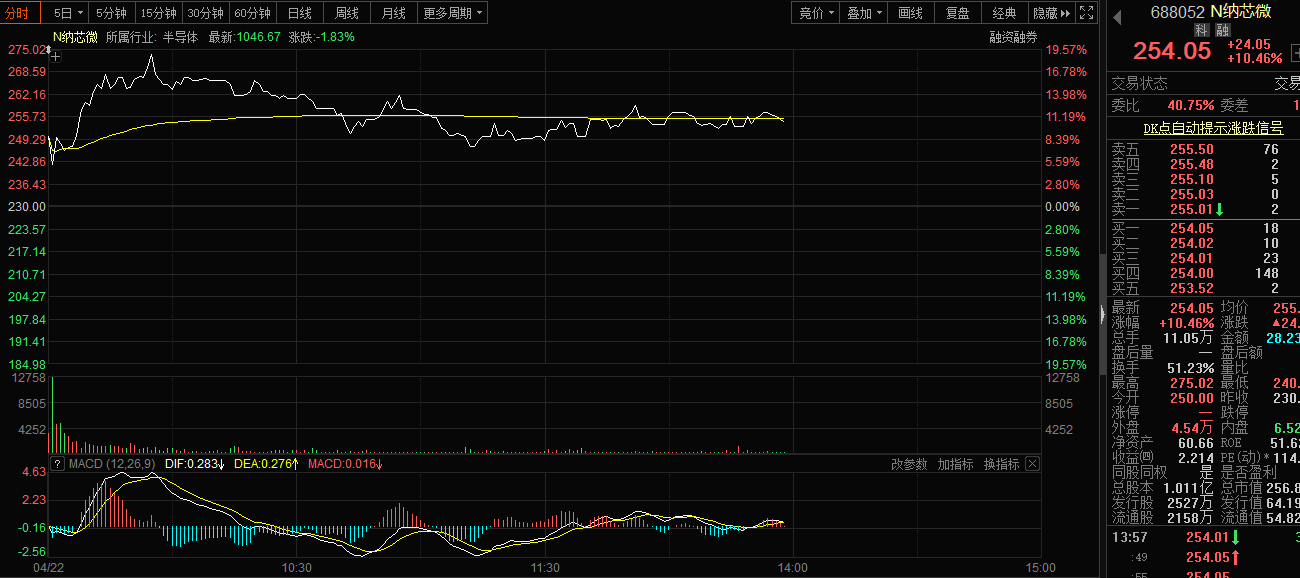Screen dimensions: 1300x578
Task: Click the 流通股 value 2158万
Action: click(x=1191, y=518)
